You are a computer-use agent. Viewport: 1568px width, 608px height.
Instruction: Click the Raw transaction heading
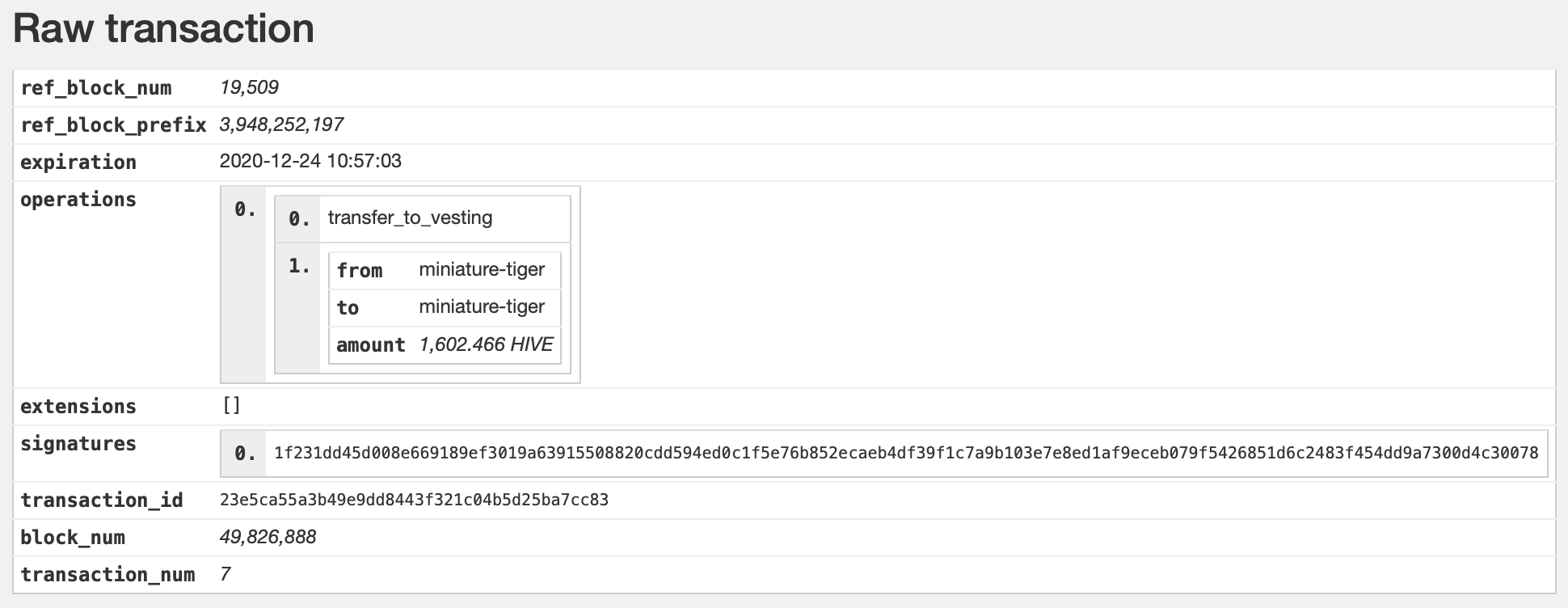163,29
